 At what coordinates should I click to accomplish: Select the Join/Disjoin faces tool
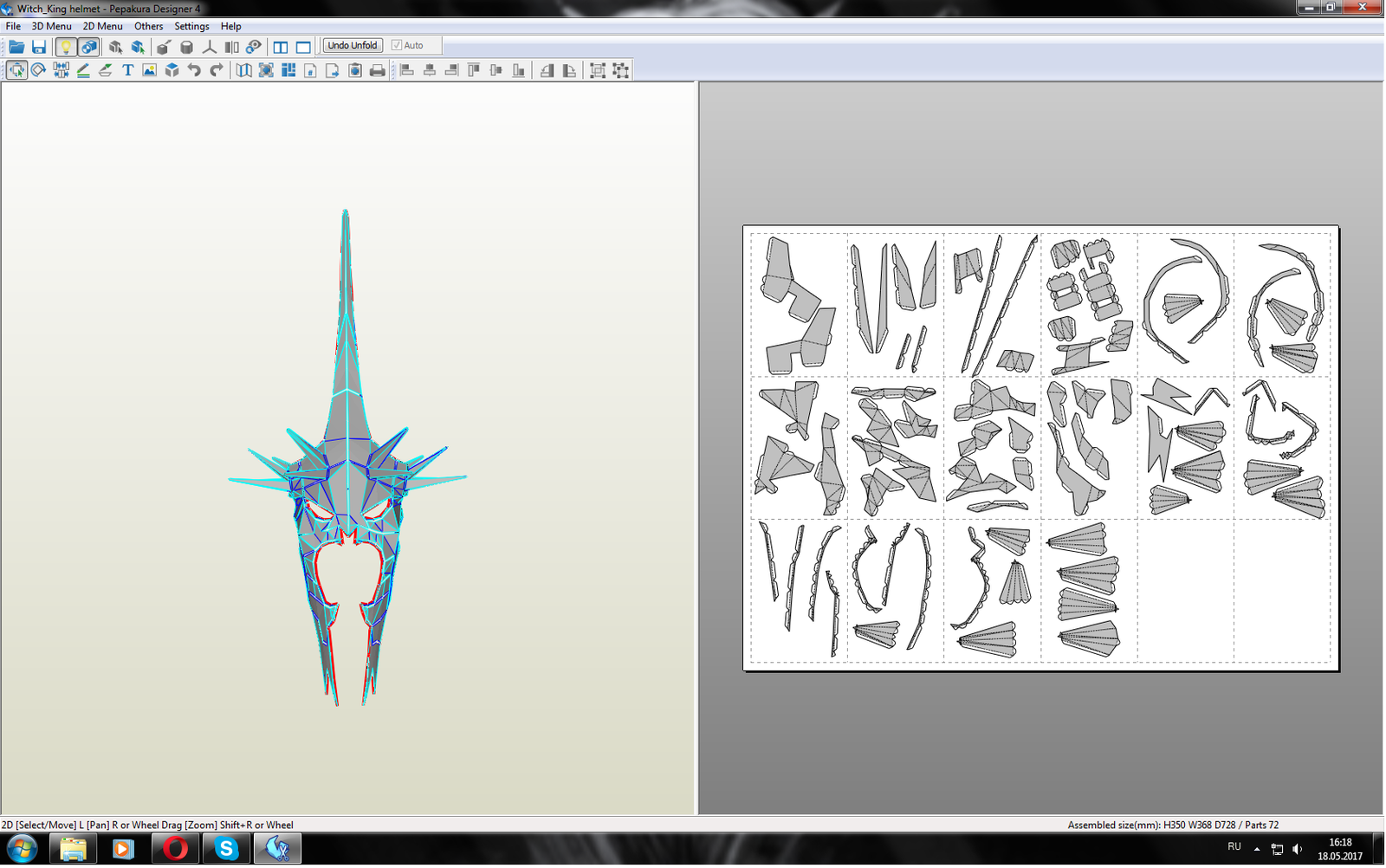point(61,70)
